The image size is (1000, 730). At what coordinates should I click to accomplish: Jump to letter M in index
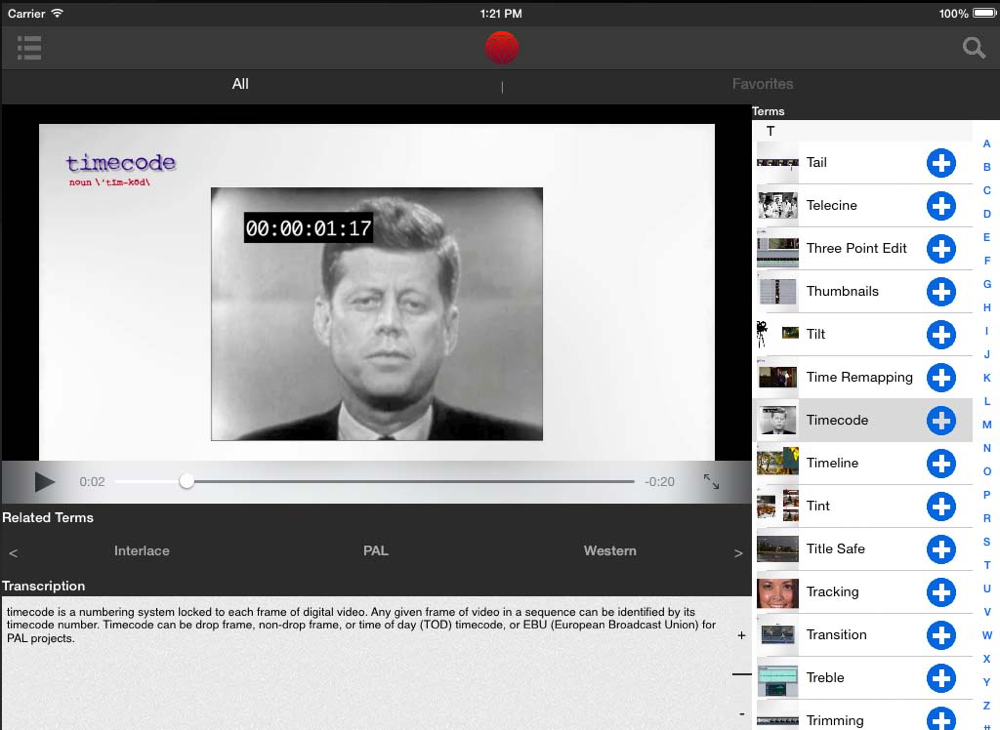(987, 425)
